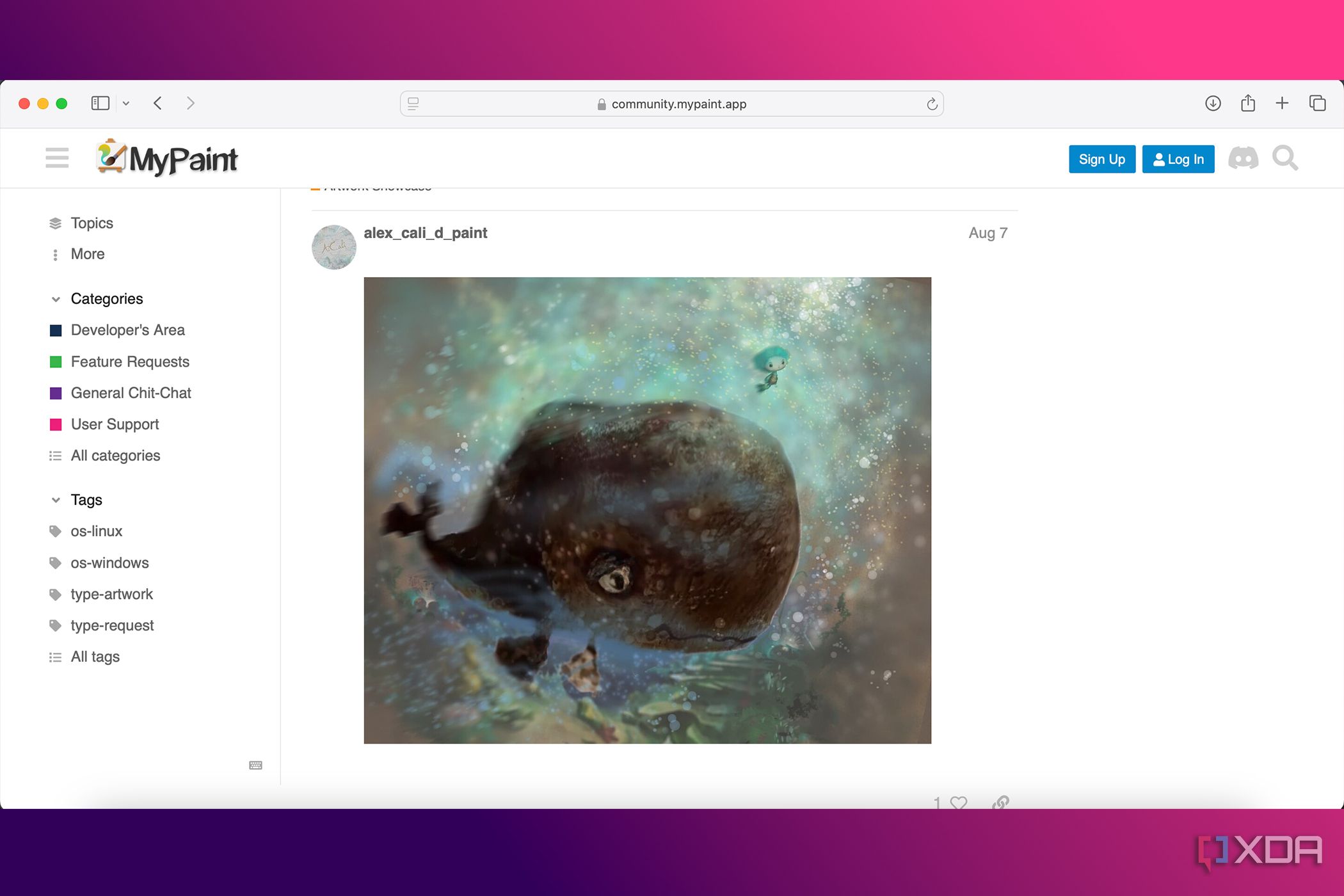Select os-windows tag
1344x896 pixels.
pos(99,563)
